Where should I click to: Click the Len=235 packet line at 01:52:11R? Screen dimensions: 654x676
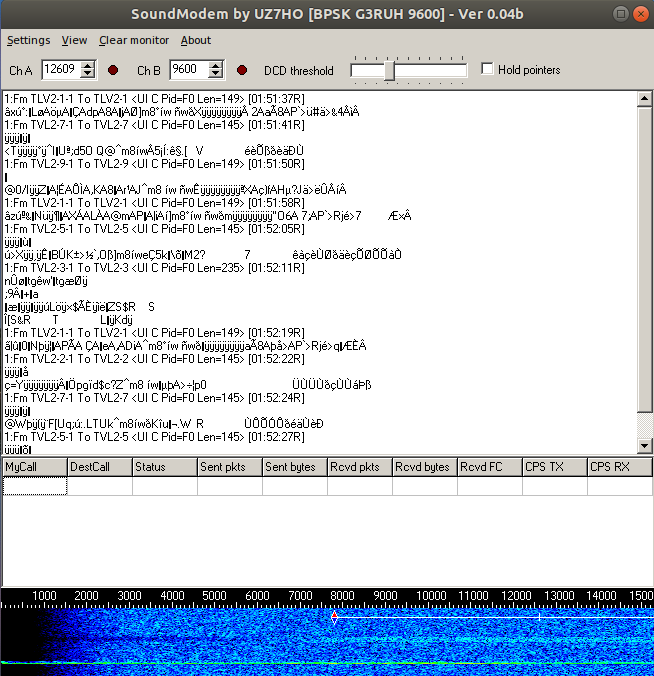tap(154, 268)
